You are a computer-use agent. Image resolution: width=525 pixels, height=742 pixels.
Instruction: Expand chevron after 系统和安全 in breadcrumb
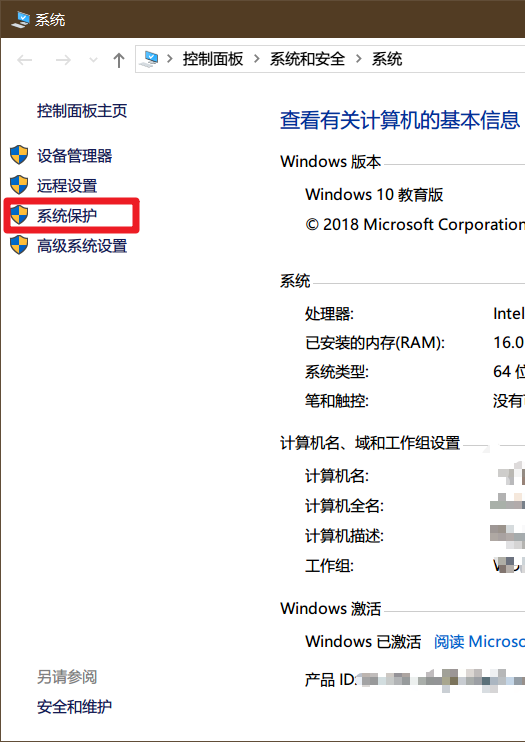point(358,59)
